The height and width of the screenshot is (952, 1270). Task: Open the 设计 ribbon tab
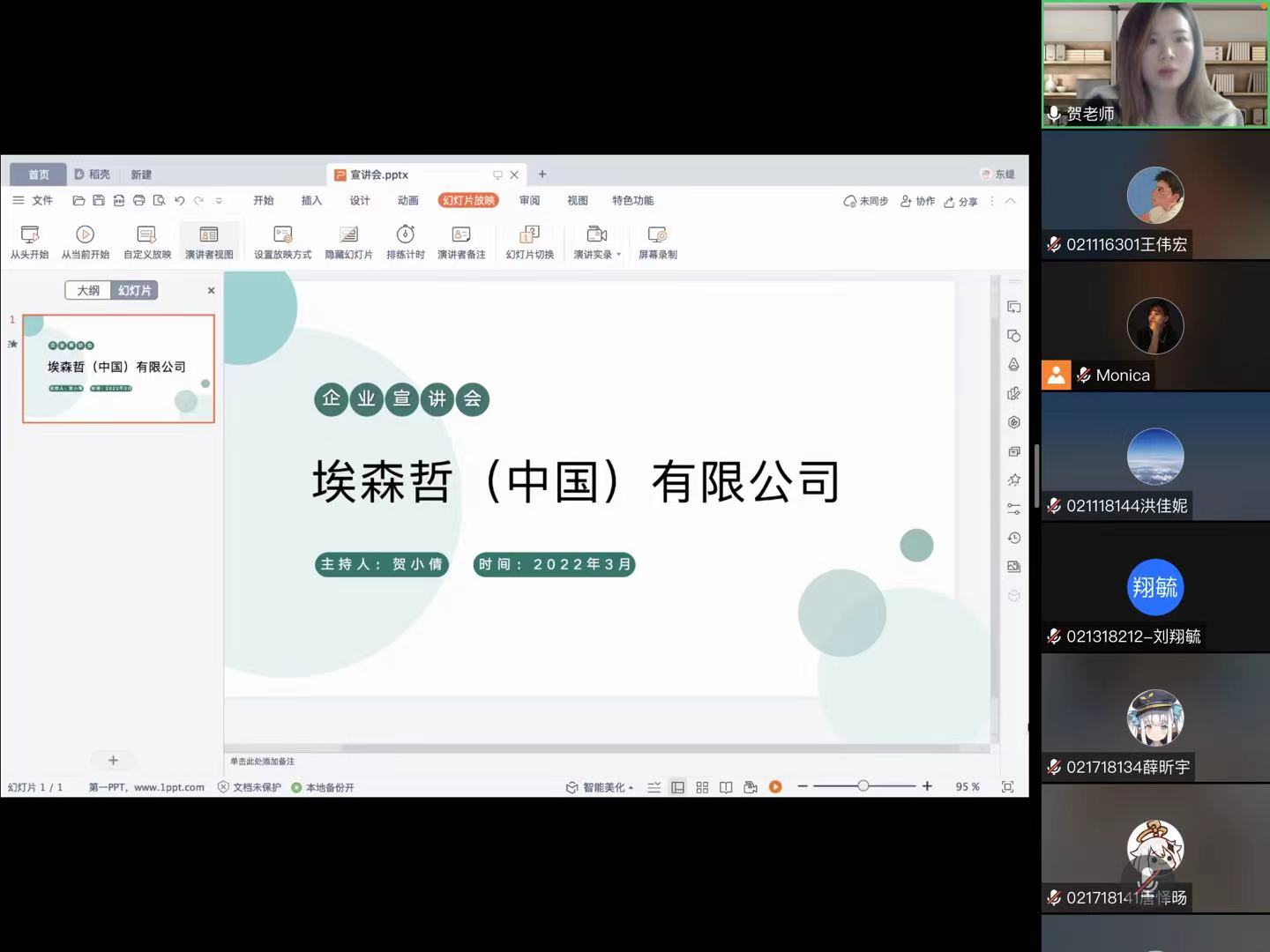coord(360,201)
